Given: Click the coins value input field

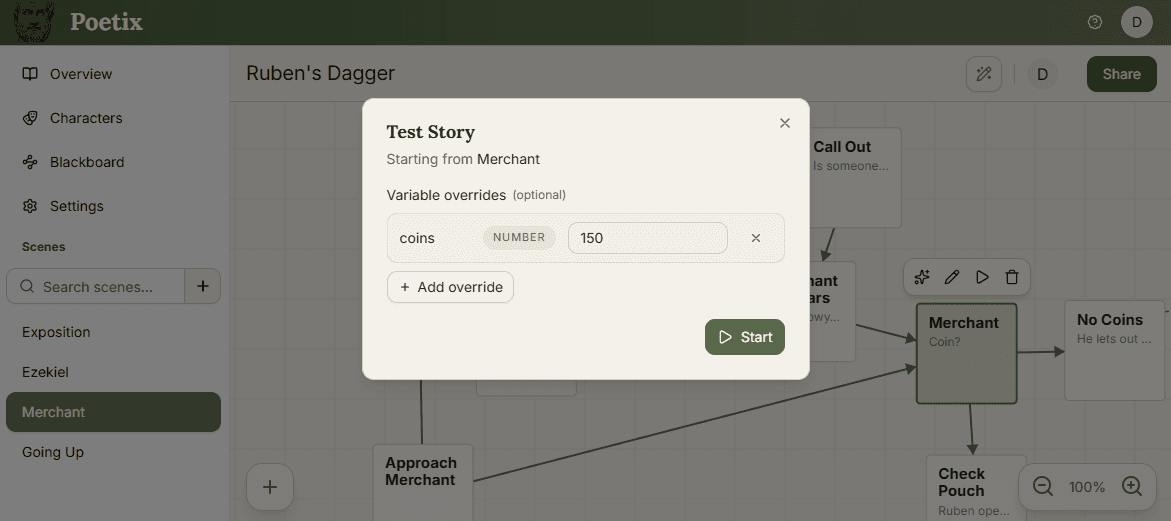Looking at the screenshot, I should 647,238.
